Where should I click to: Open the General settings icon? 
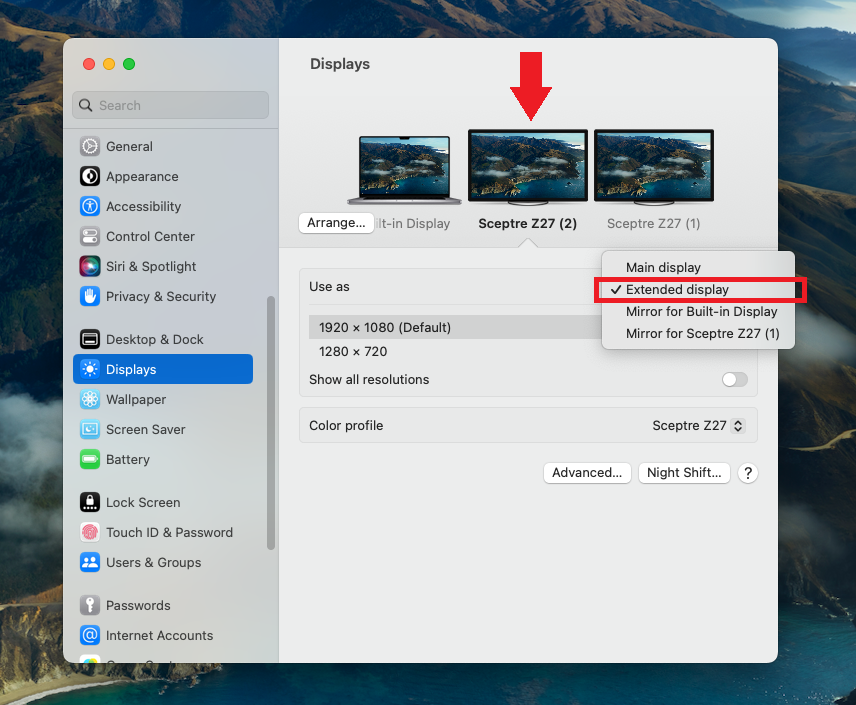click(x=90, y=146)
